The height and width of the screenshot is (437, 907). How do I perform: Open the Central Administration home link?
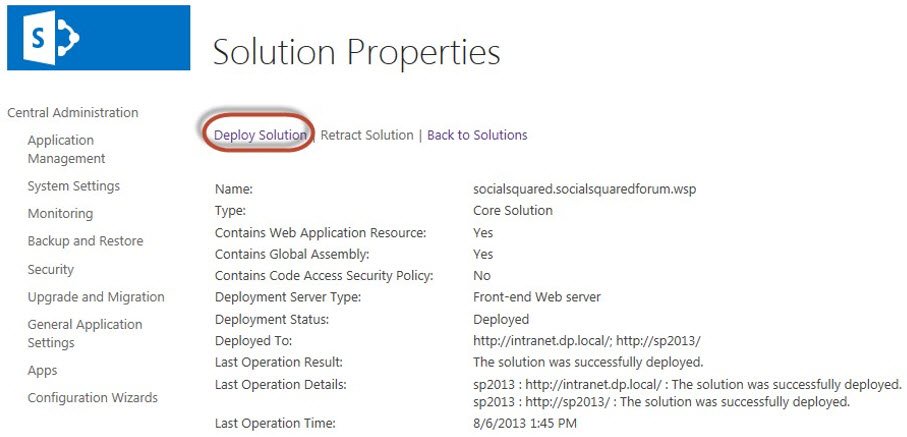point(72,113)
